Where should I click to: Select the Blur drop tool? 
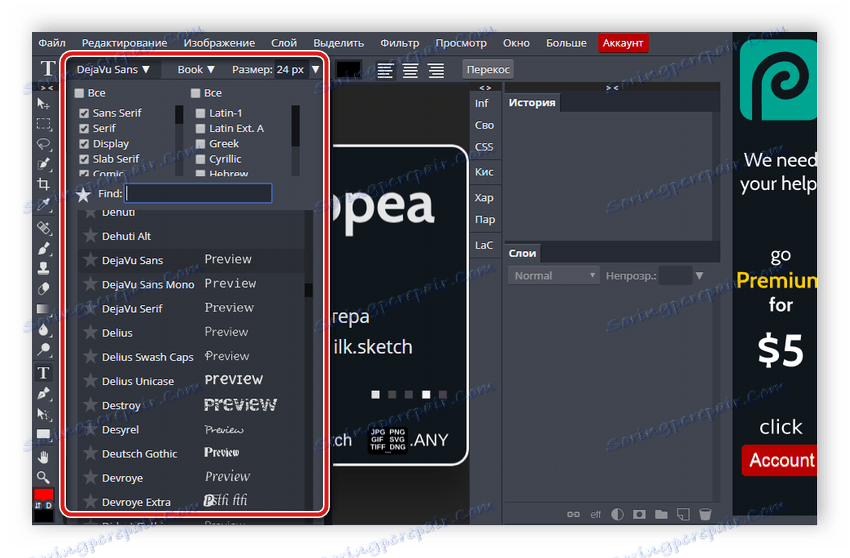pos(43,329)
